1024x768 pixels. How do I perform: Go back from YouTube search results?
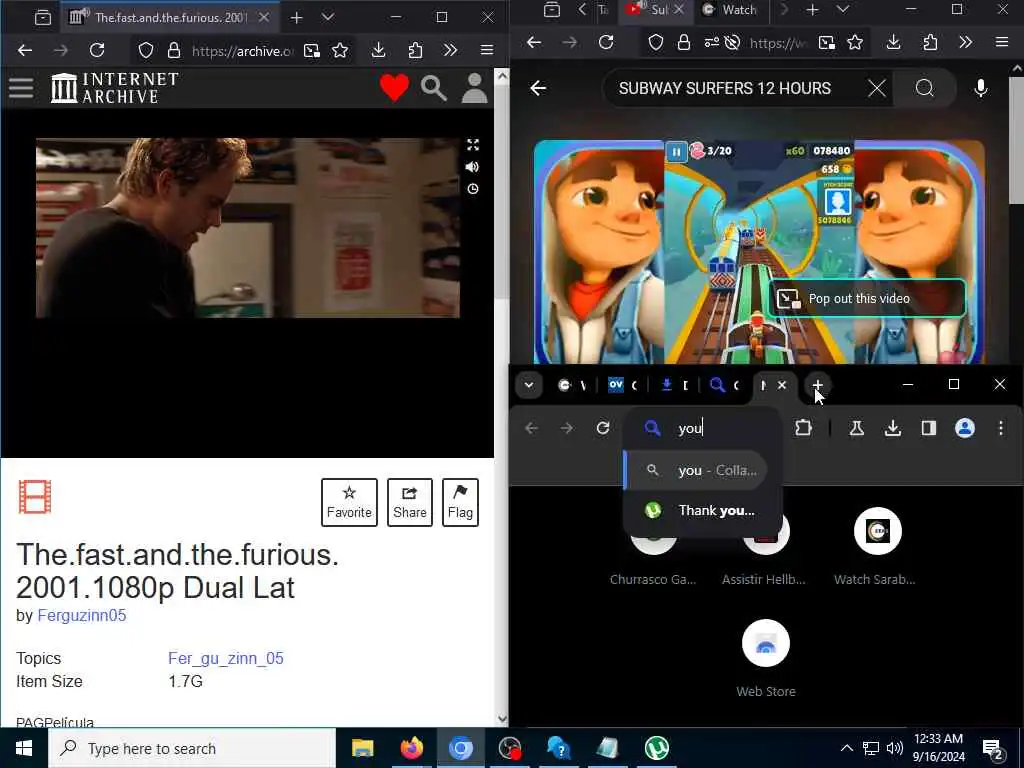[538, 88]
